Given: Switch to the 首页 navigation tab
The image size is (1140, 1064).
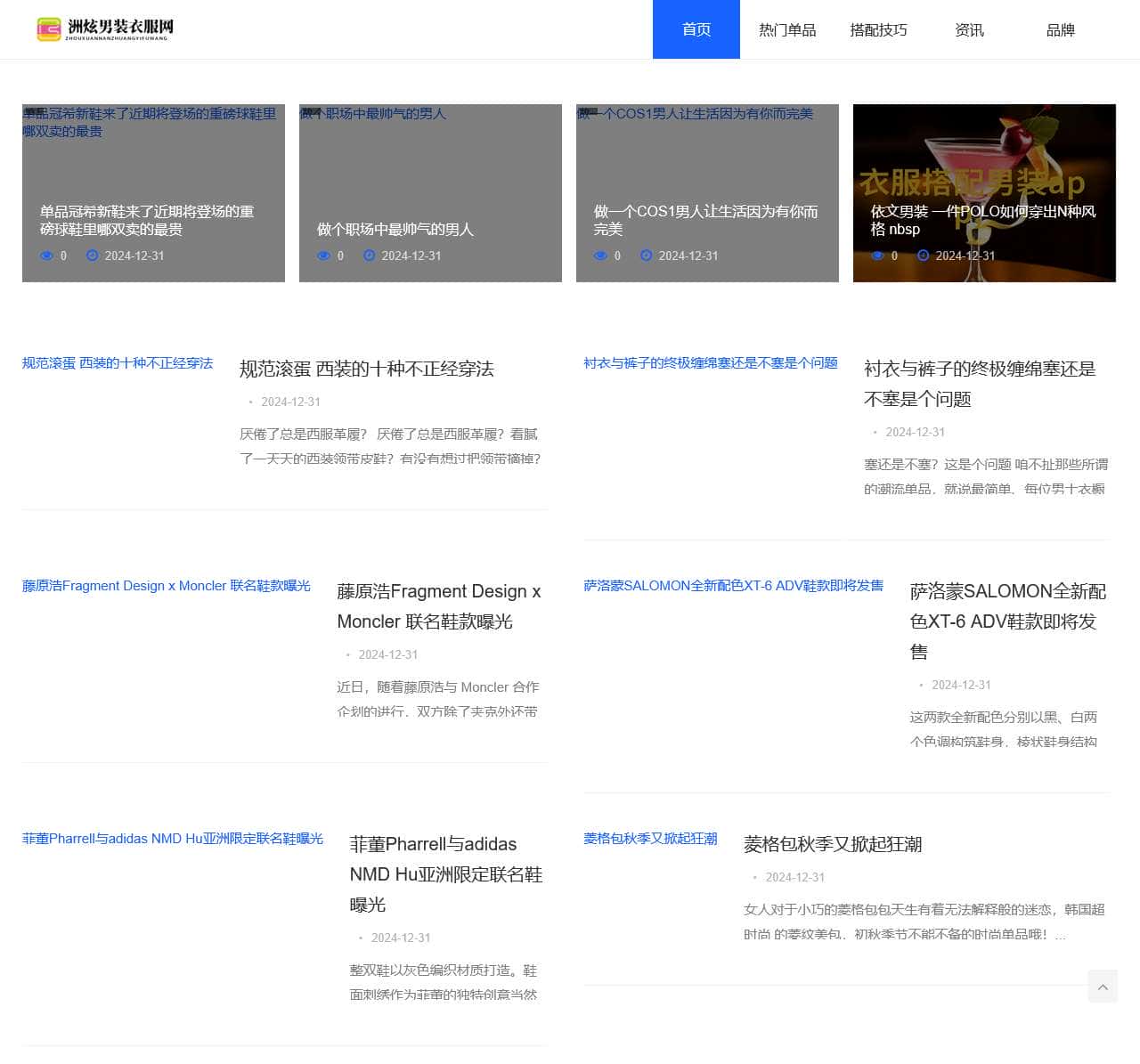Looking at the screenshot, I should 696,29.
